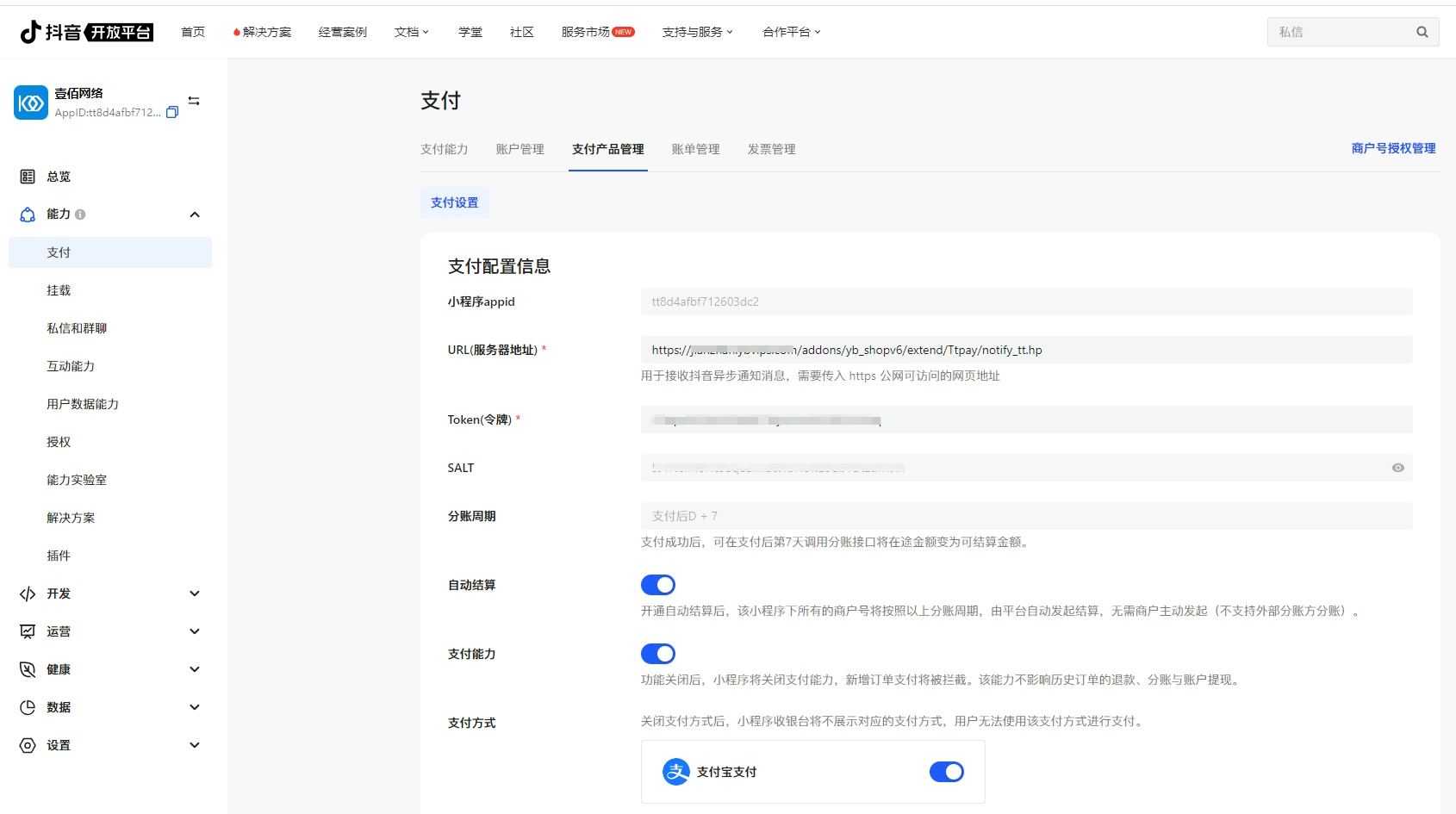Screen dimensions: 1456x814
Task: Click the info icon beside 能力
Action: (x=80, y=214)
